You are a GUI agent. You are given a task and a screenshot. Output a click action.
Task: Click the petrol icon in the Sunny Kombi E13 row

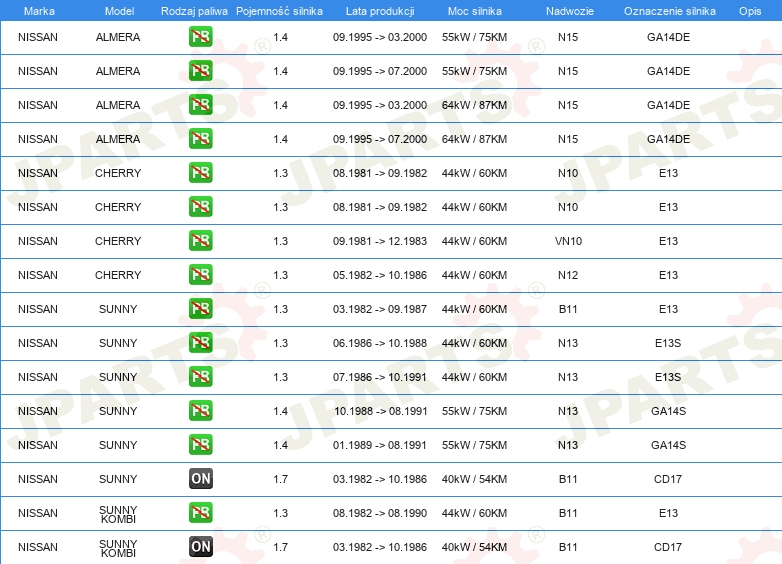200,512
